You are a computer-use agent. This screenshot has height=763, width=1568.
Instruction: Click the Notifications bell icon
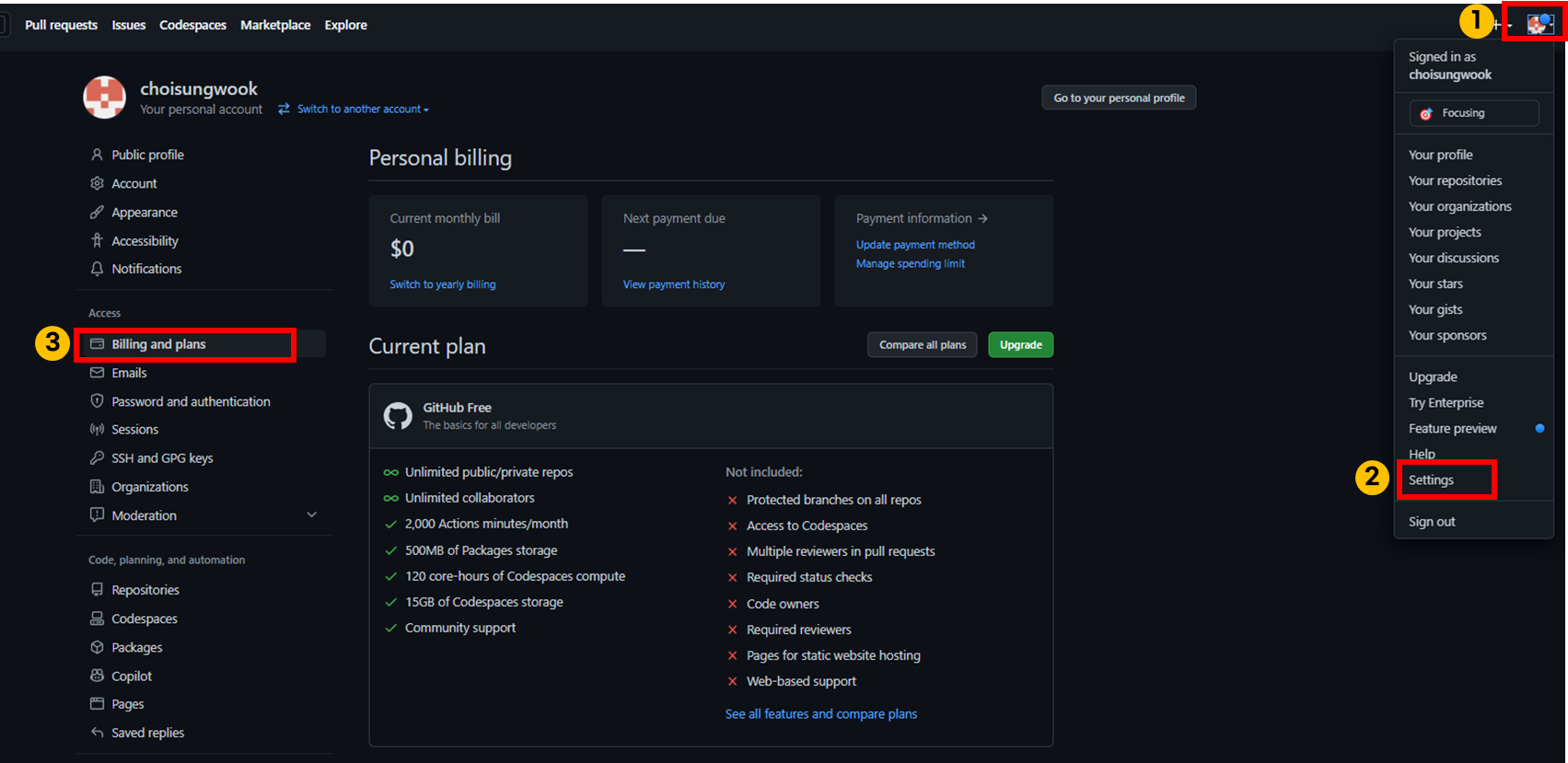[97, 269]
